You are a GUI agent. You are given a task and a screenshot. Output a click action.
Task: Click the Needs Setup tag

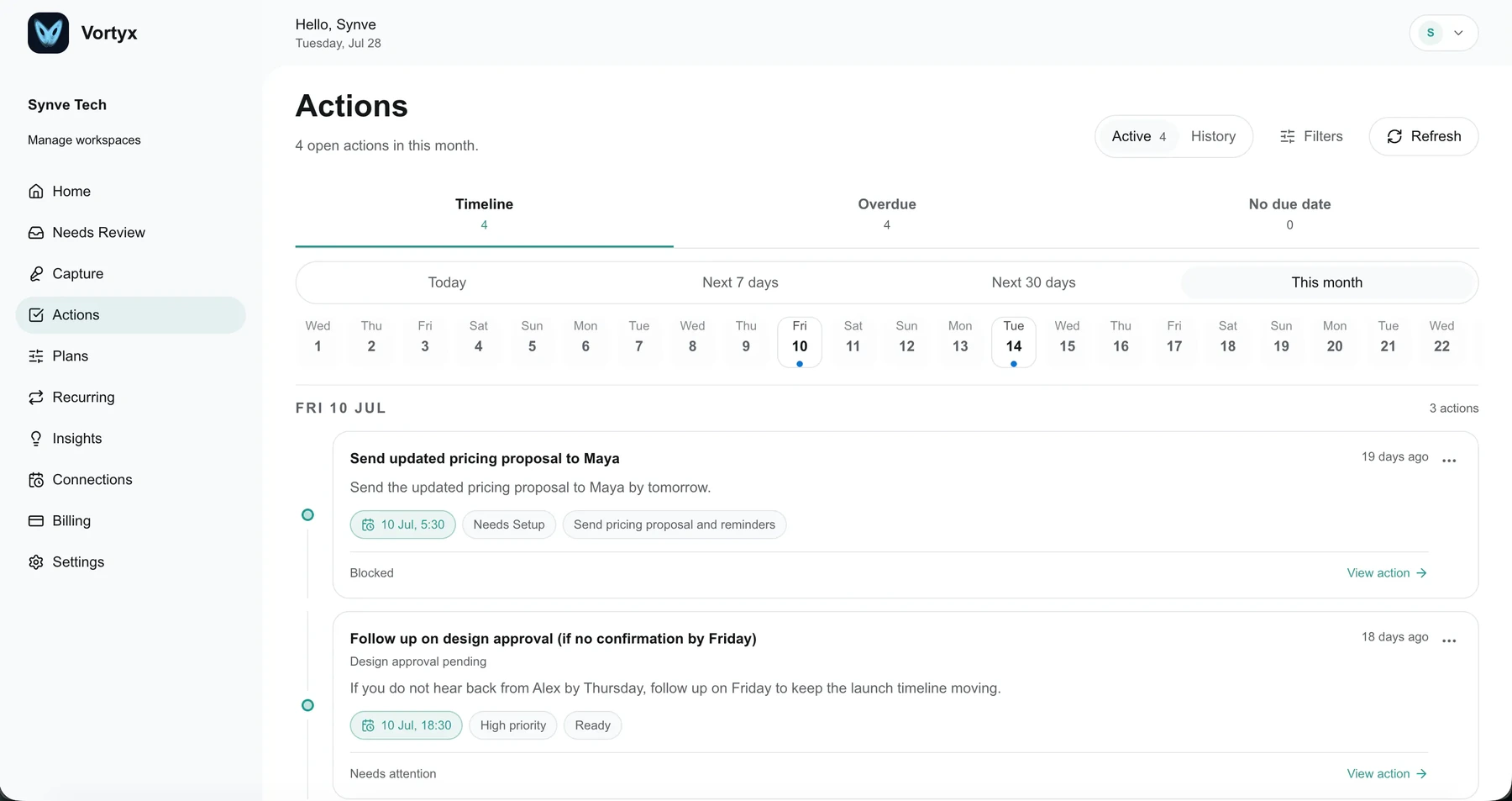509,524
